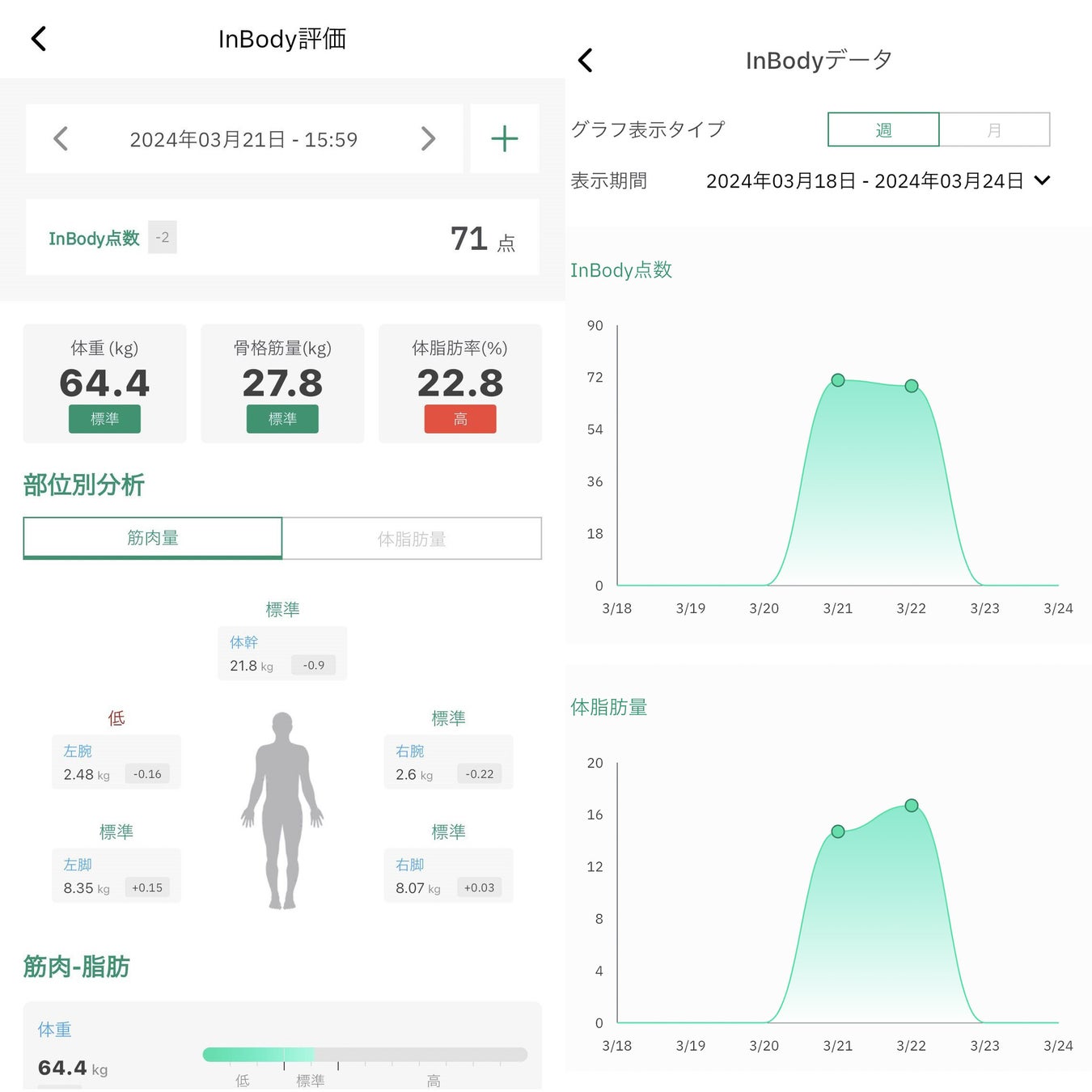Tap the 3/21 point on InBody点数 chart
This screenshot has width=1092, height=1092.
click(x=838, y=380)
